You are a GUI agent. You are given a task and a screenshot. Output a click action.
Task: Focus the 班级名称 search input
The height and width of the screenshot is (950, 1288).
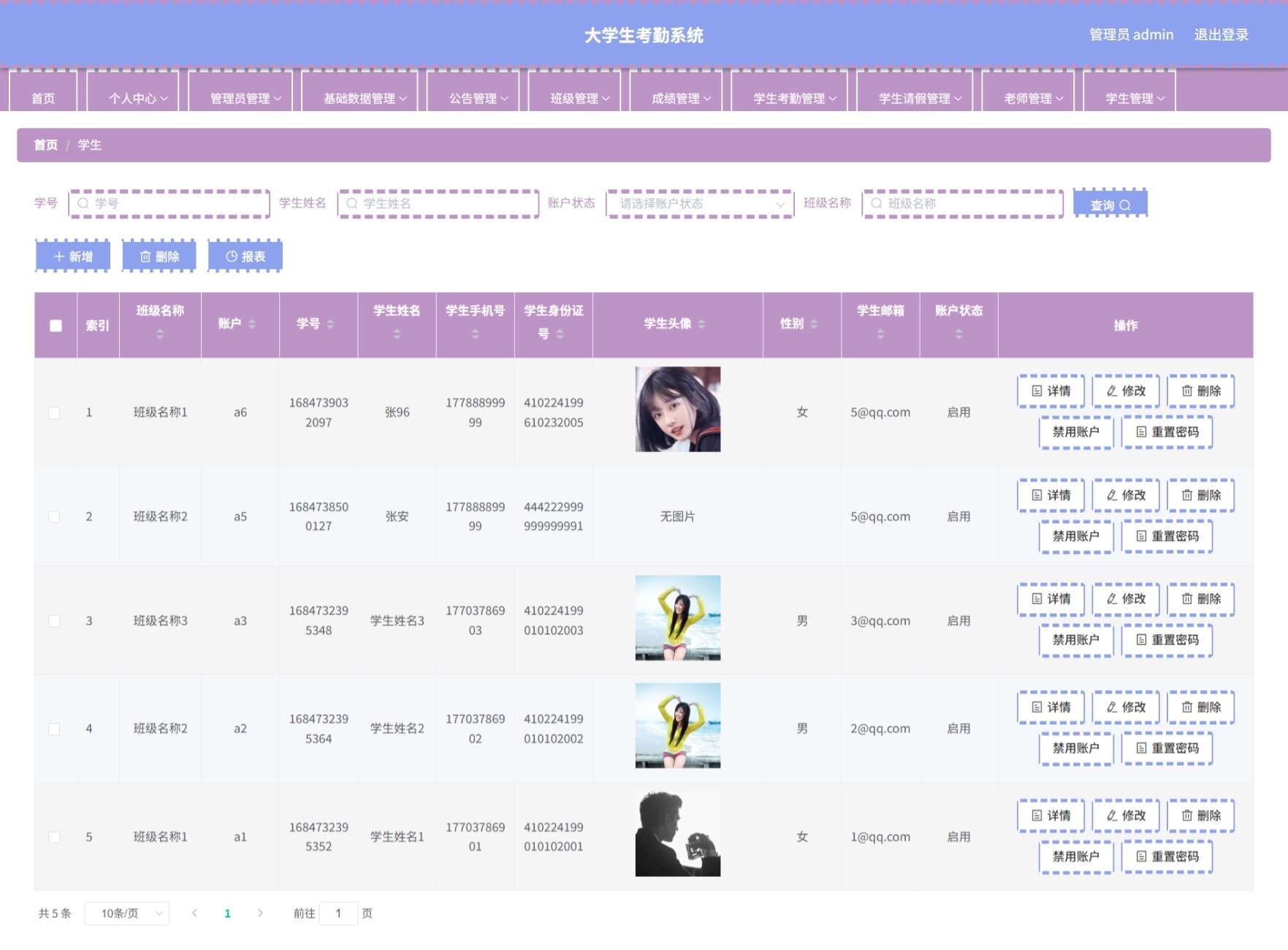(963, 203)
